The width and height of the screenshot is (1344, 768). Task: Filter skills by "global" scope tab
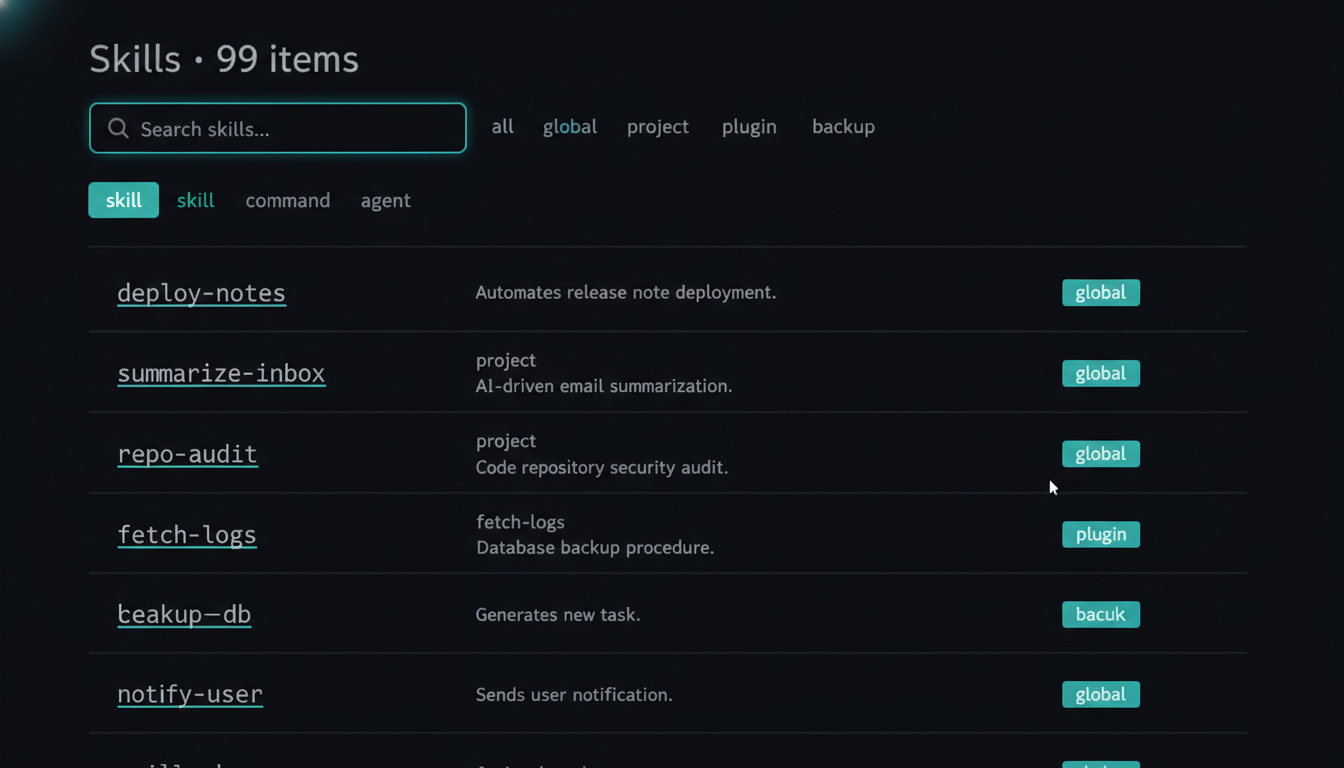(570, 127)
